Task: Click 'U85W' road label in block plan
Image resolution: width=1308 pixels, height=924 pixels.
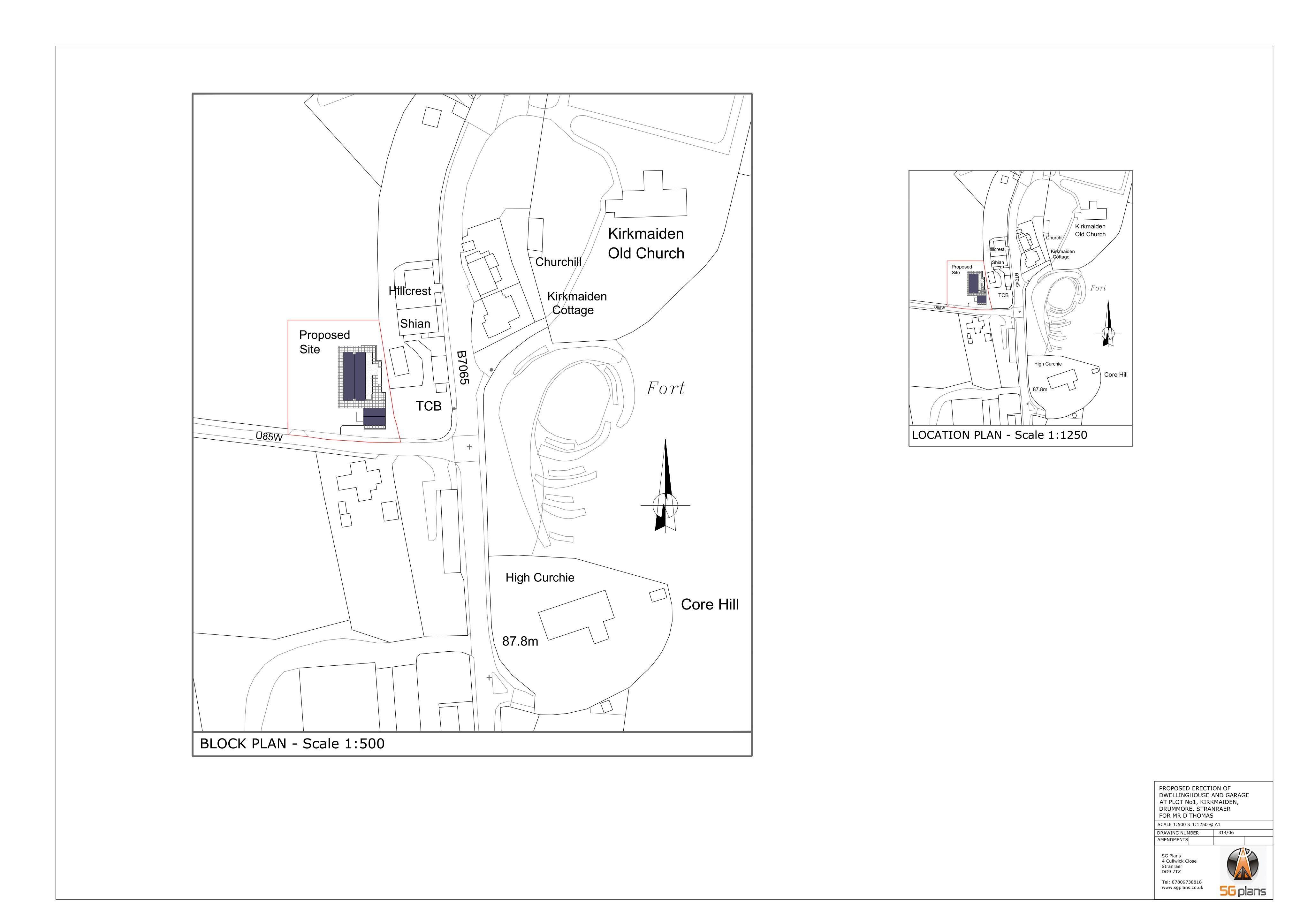Action: 269,437
